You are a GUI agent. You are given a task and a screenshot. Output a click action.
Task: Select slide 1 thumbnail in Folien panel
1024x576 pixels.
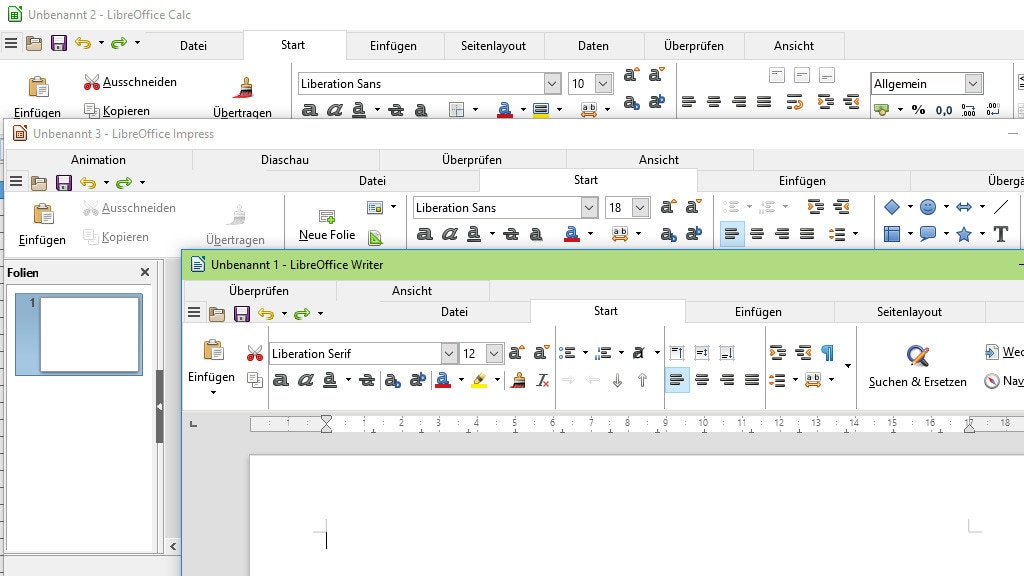89,335
